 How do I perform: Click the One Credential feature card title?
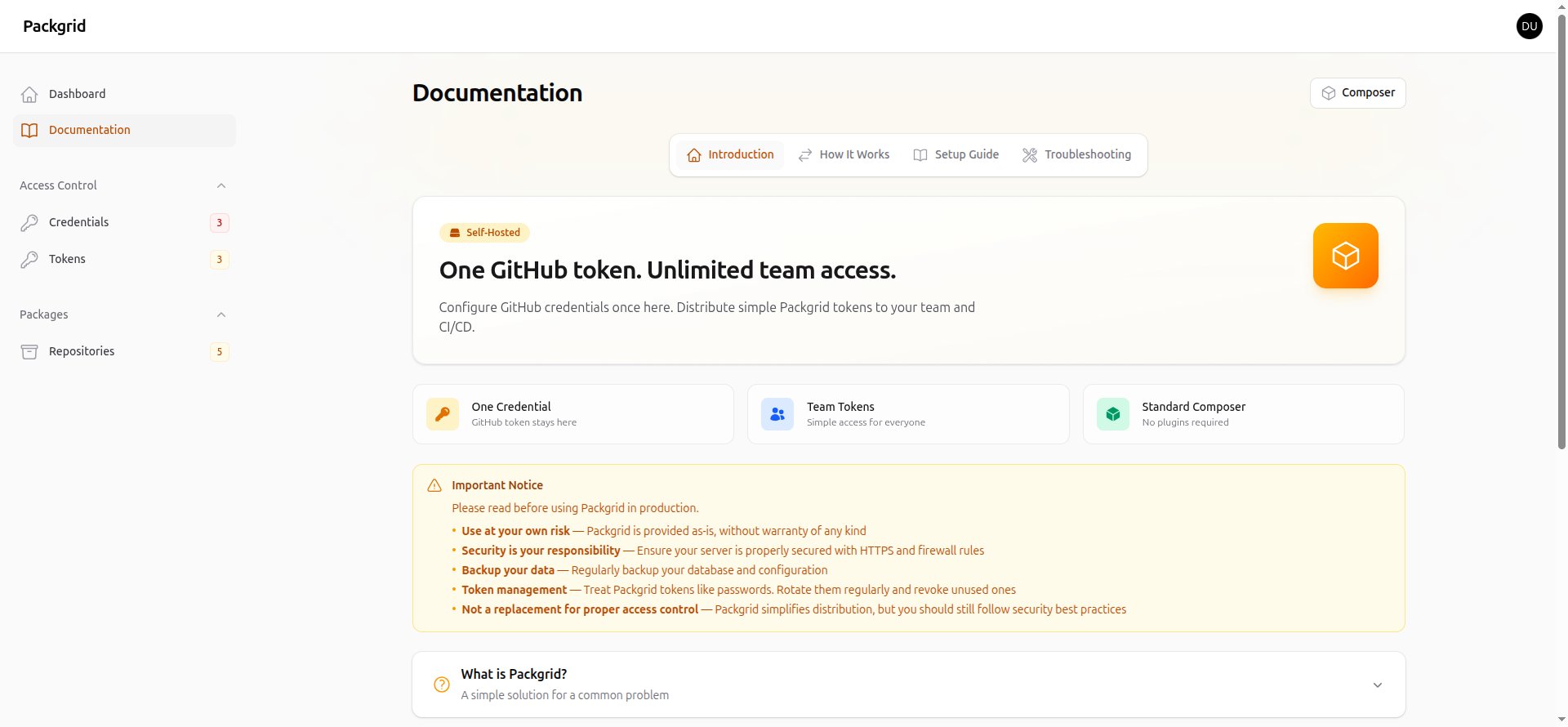(511, 407)
